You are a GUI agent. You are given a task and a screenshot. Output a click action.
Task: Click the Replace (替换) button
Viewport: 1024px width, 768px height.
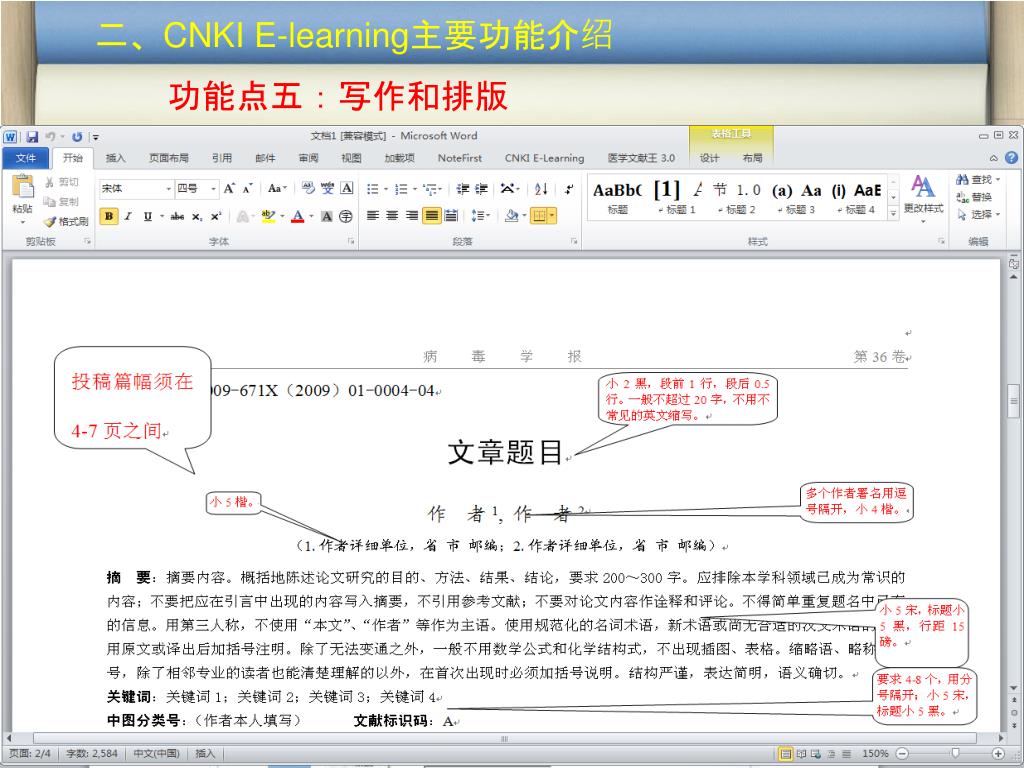click(x=974, y=197)
